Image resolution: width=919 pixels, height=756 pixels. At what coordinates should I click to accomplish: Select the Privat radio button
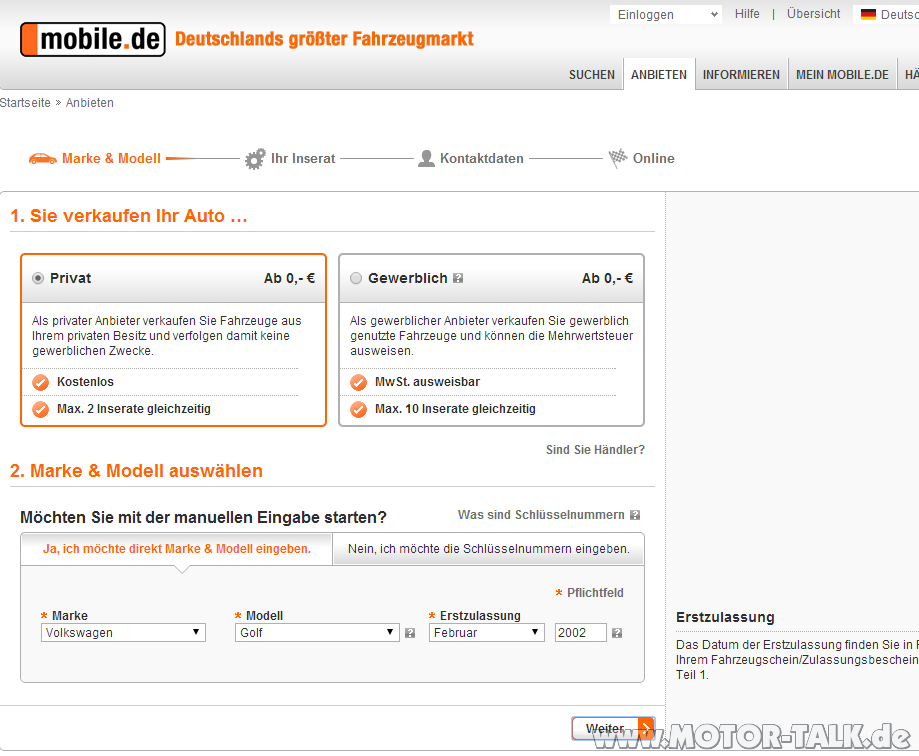(x=38, y=278)
